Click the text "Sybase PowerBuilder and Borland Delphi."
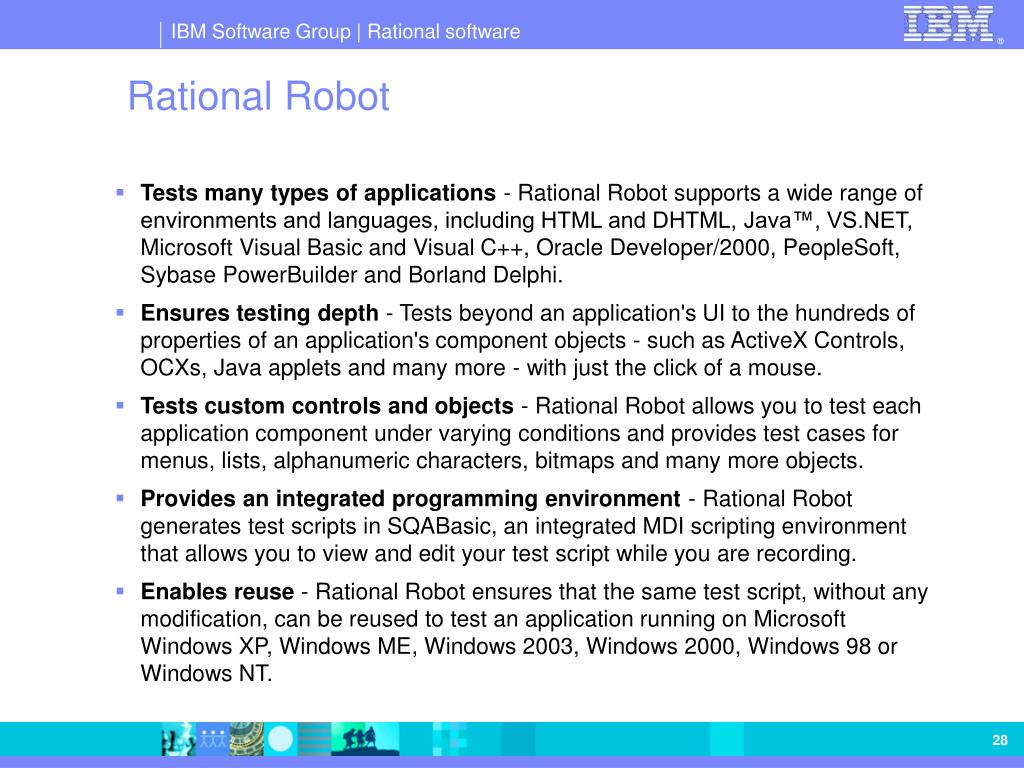This screenshot has width=1024, height=768. click(x=351, y=275)
